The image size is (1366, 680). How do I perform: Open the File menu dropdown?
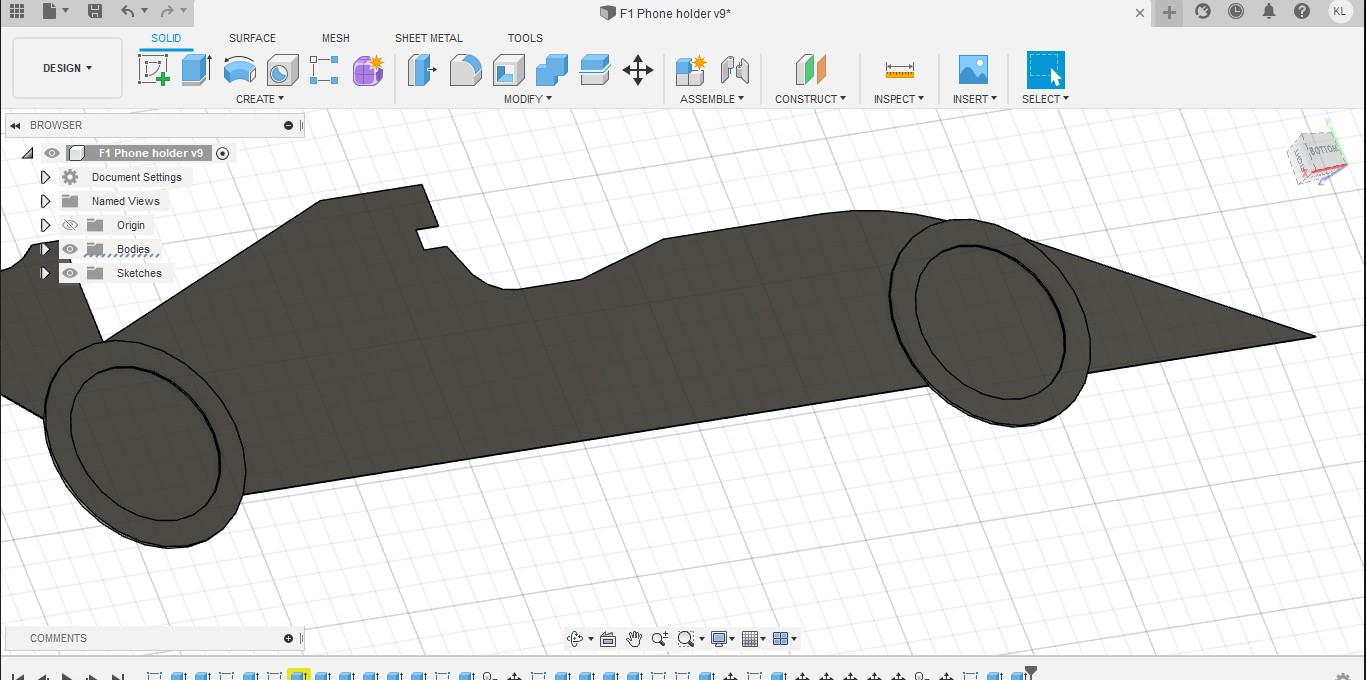point(56,12)
